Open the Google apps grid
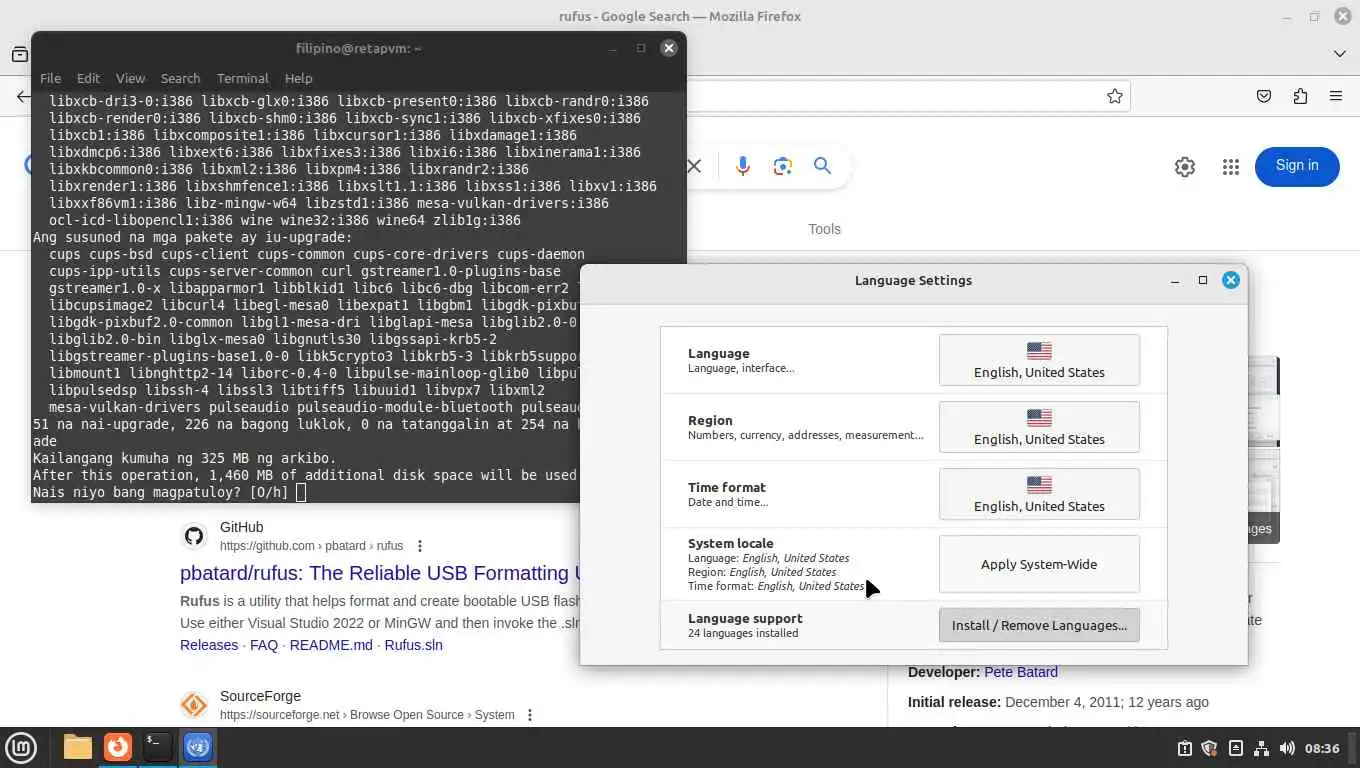1360x768 pixels. [x=1231, y=167]
